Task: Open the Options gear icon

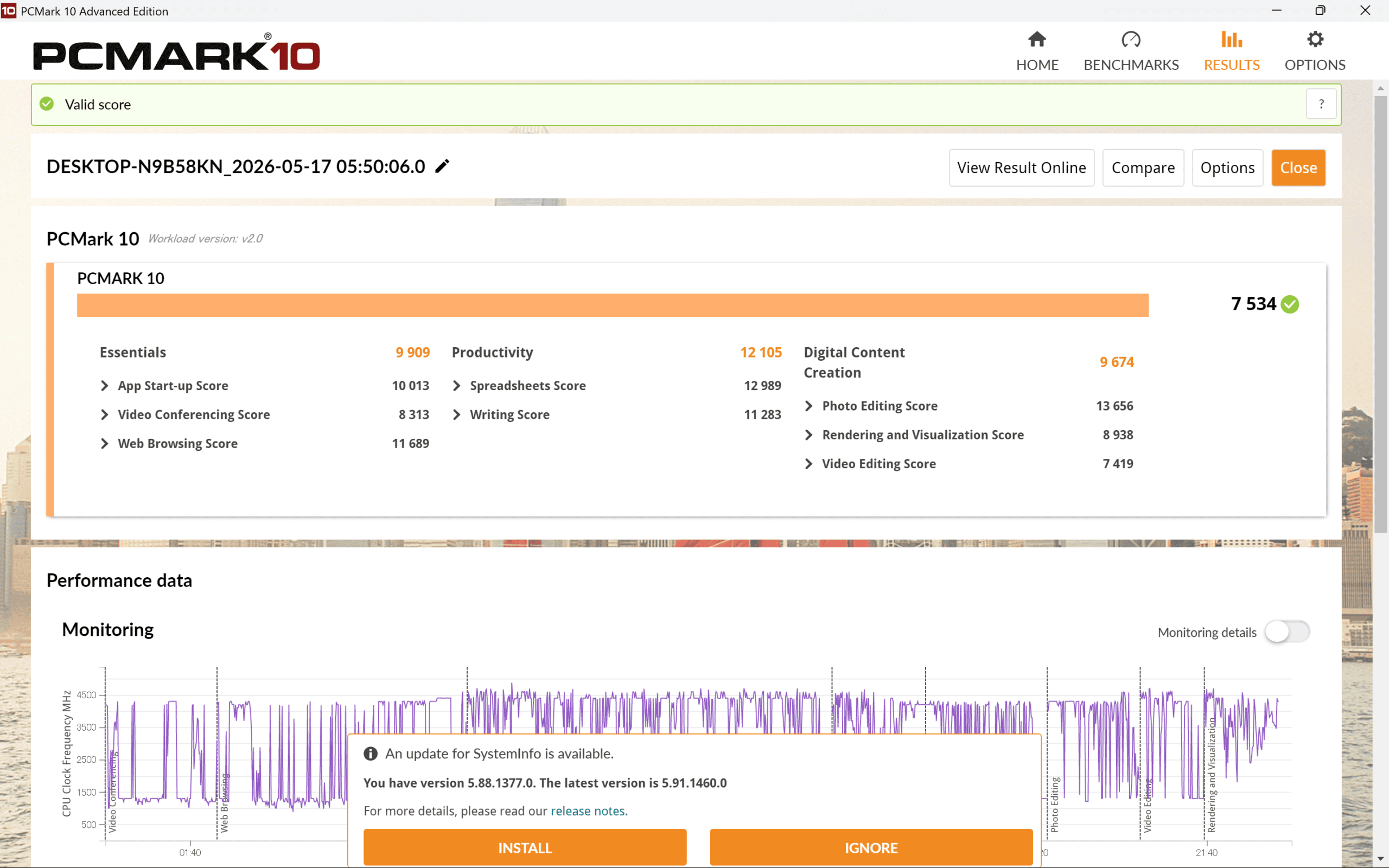Action: [x=1315, y=40]
